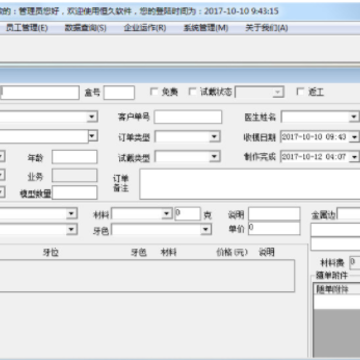Open the dropdown arrow left of 年龄 label

pyautogui.click(x=2, y=156)
